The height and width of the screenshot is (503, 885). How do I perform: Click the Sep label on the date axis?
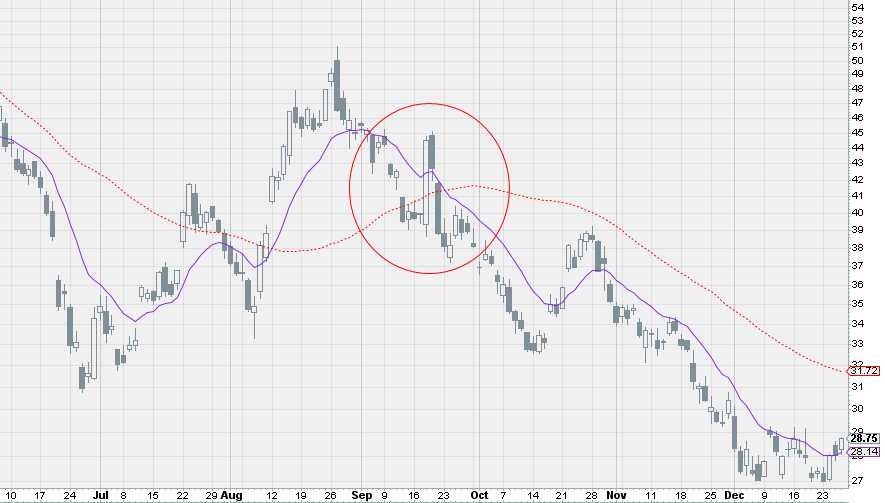(363, 494)
